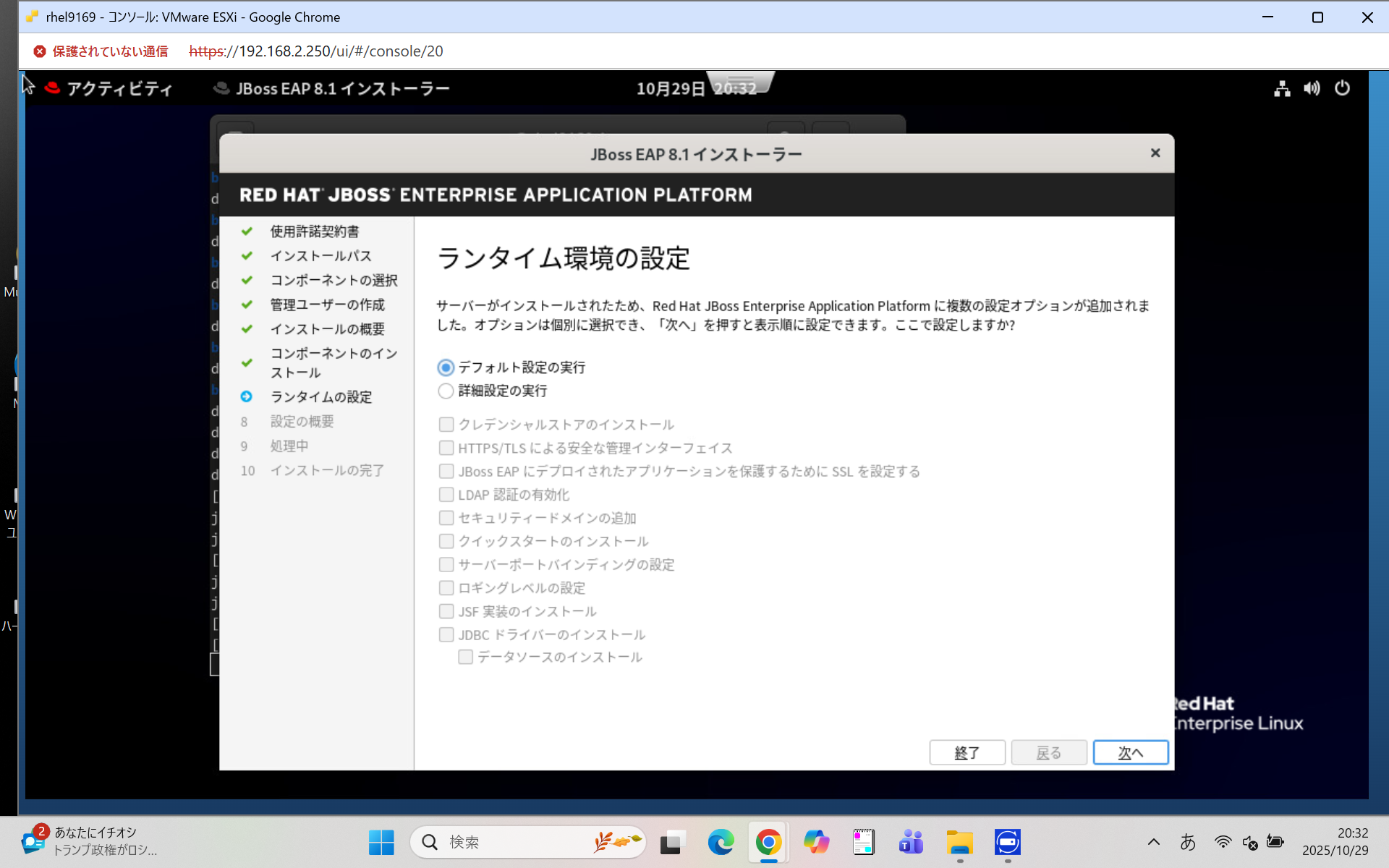The width and height of the screenshot is (1389, 868).
Task: Select the 詳細設定の実行 radio option
Action: [x=445, y=391]
